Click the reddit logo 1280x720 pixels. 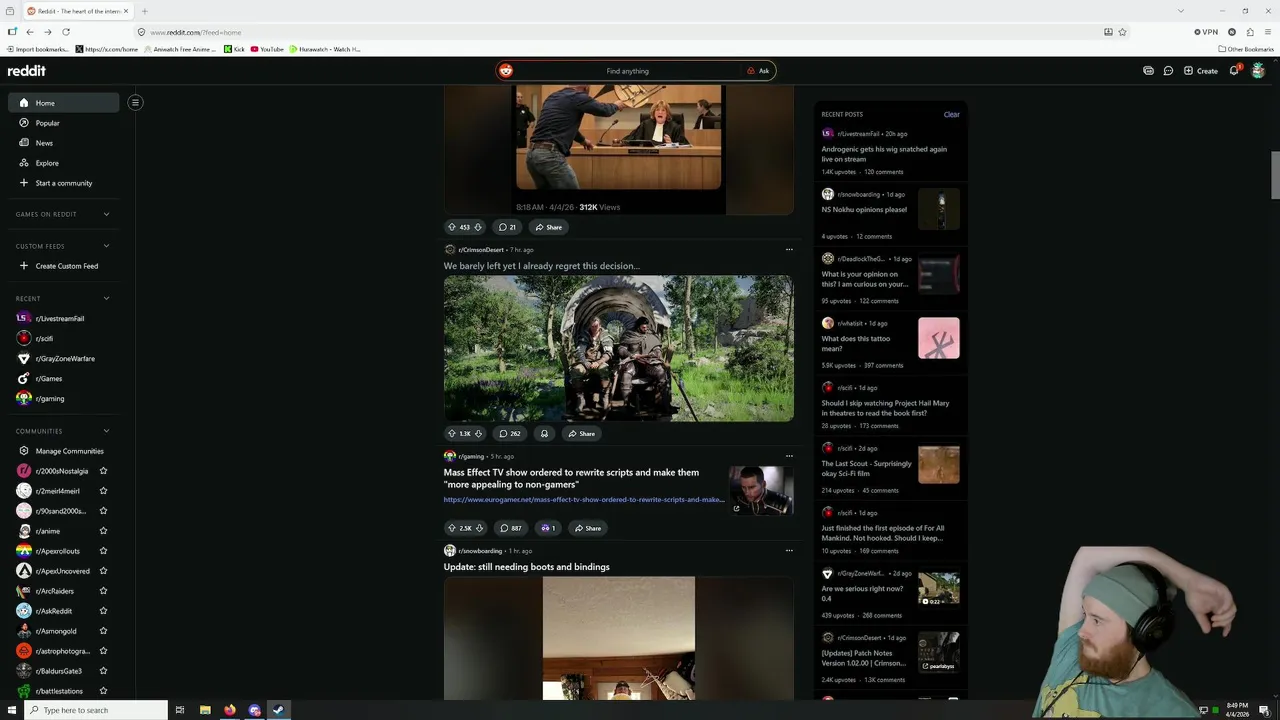[x=27, y=71]
